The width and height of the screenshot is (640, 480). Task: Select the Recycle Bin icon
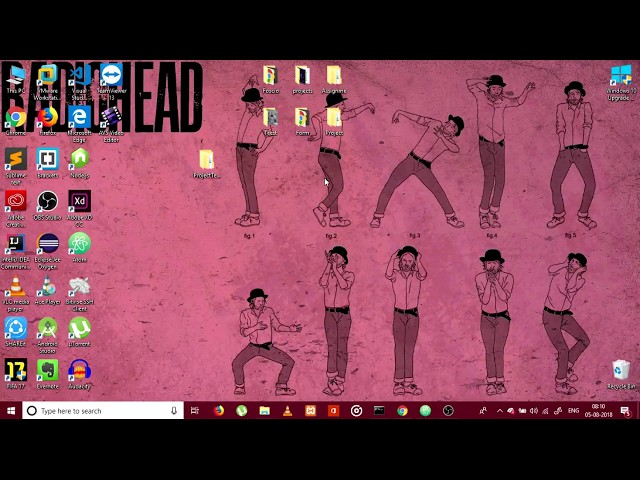click(x=621, y=375)
